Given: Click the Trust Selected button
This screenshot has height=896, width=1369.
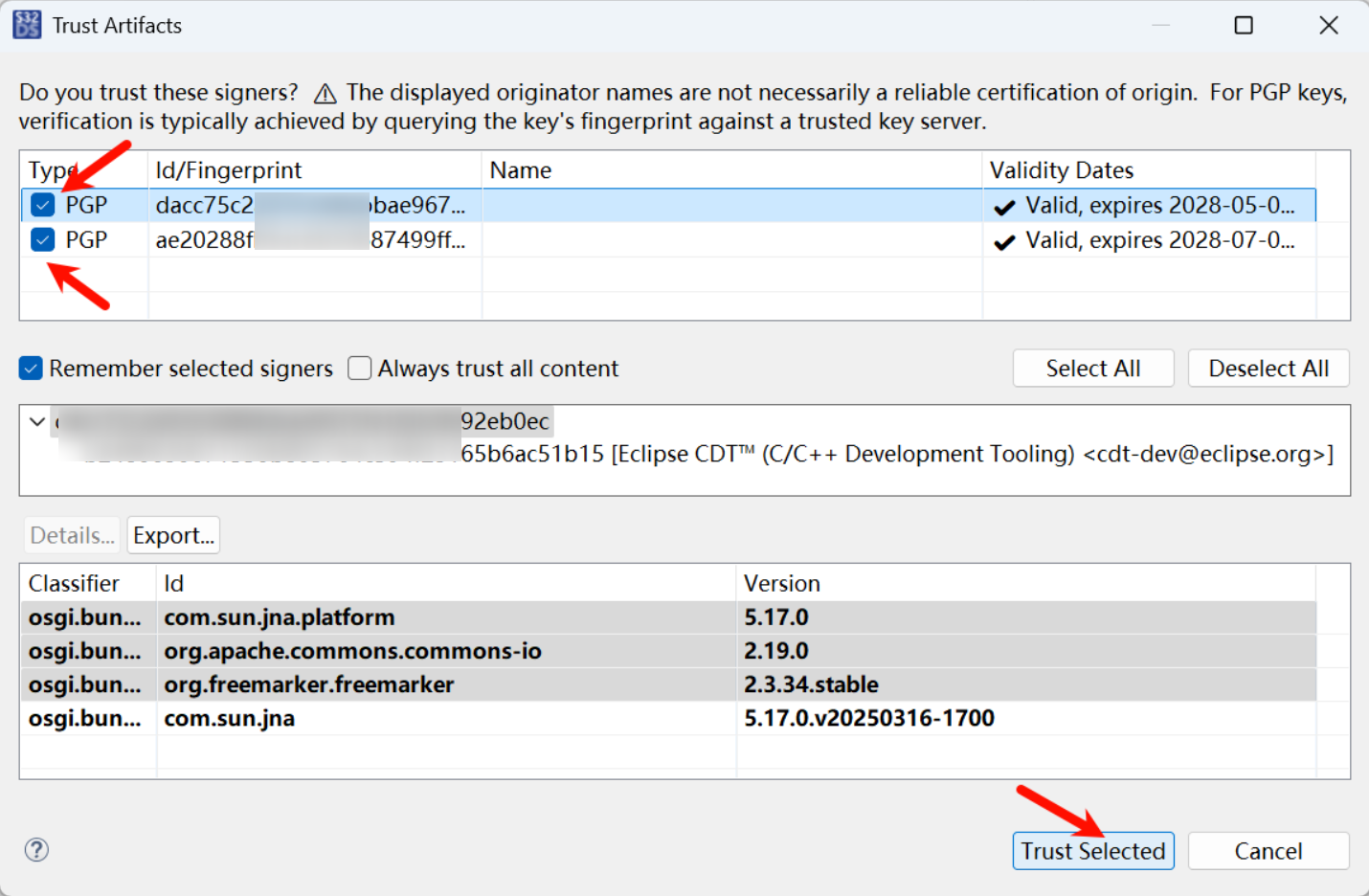Looking at the screenshot, I should pyautogui.click(x=1093, y=851).
